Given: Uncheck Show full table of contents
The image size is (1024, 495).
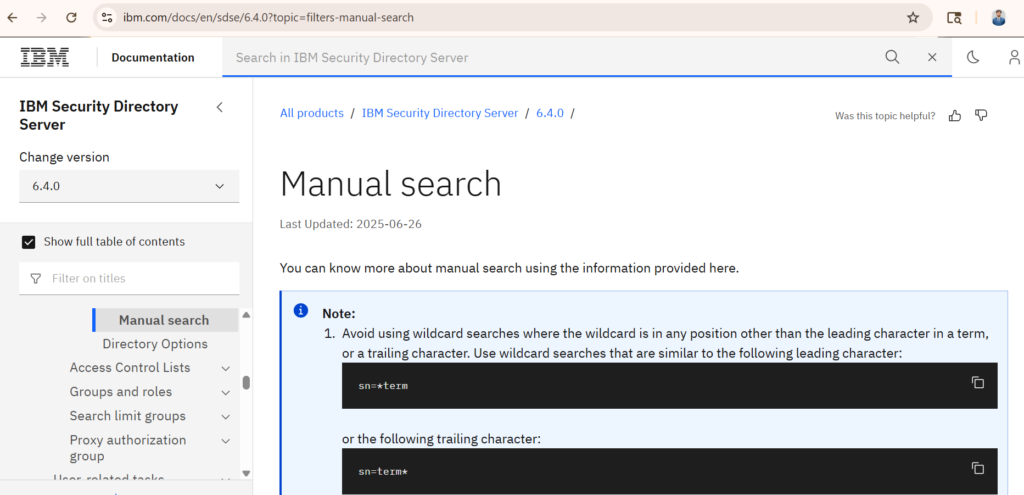Looking at the screenshot, I should [29, 242].
